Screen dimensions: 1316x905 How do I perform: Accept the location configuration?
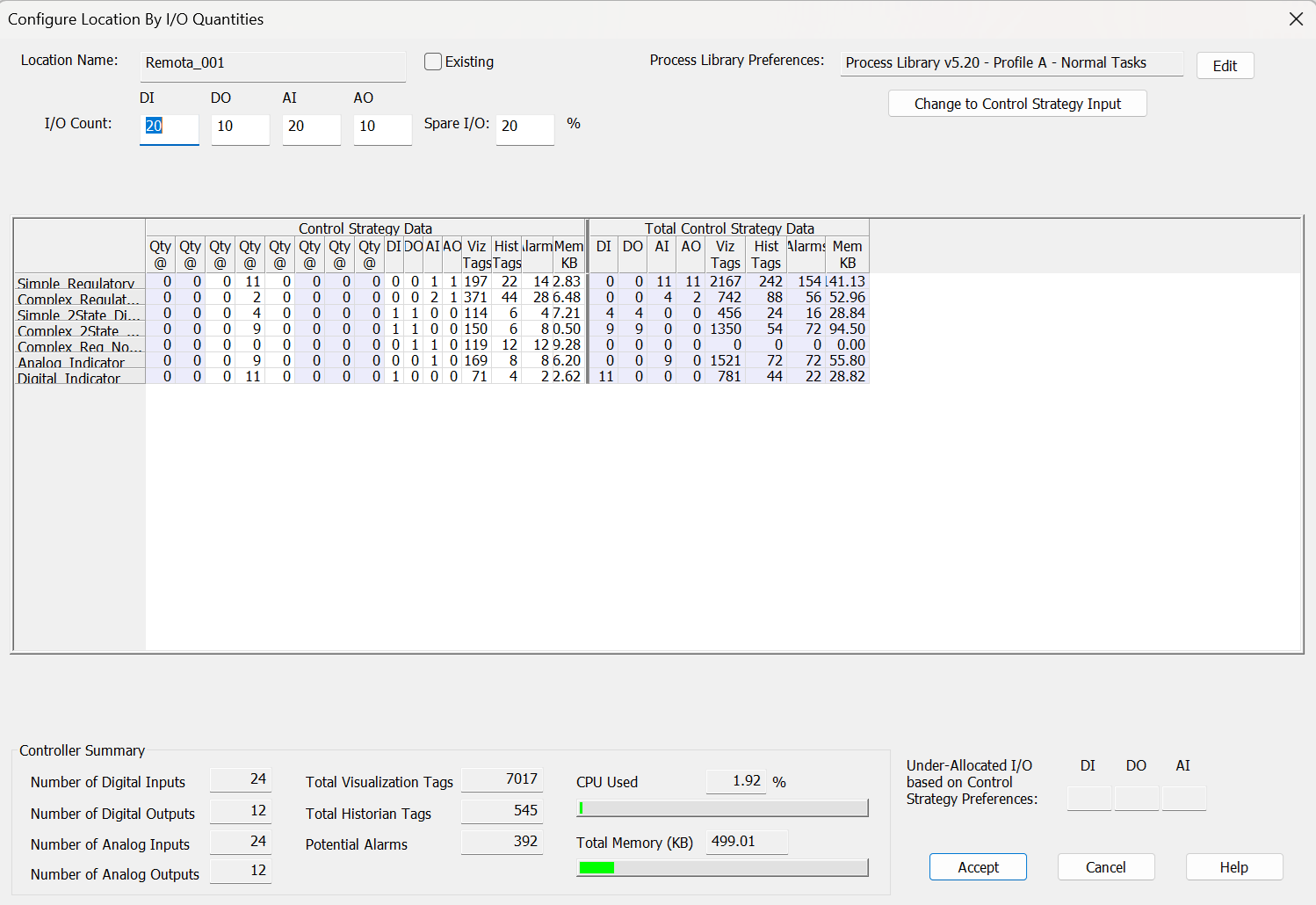[978, 867]
